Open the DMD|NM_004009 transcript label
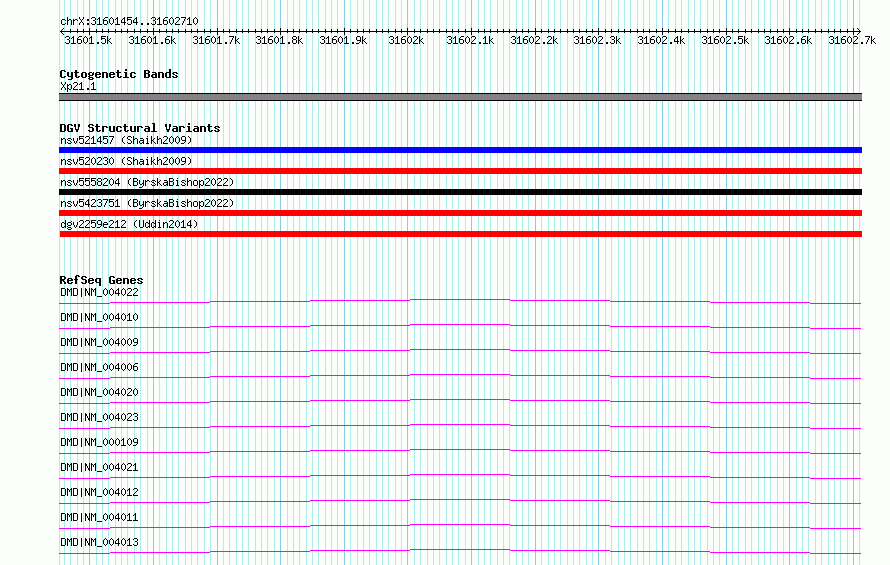This screenshot has height=565, width=890. 99,342
